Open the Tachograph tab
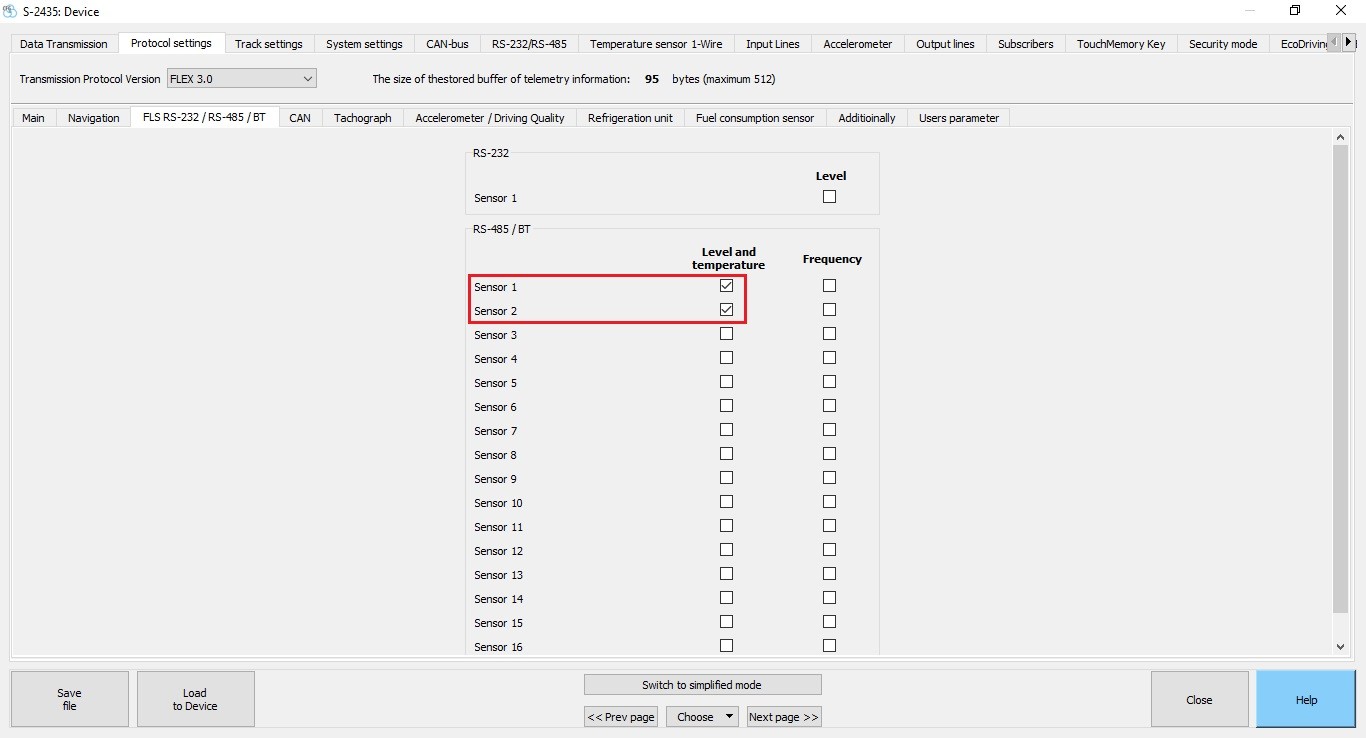 (362, 117)
